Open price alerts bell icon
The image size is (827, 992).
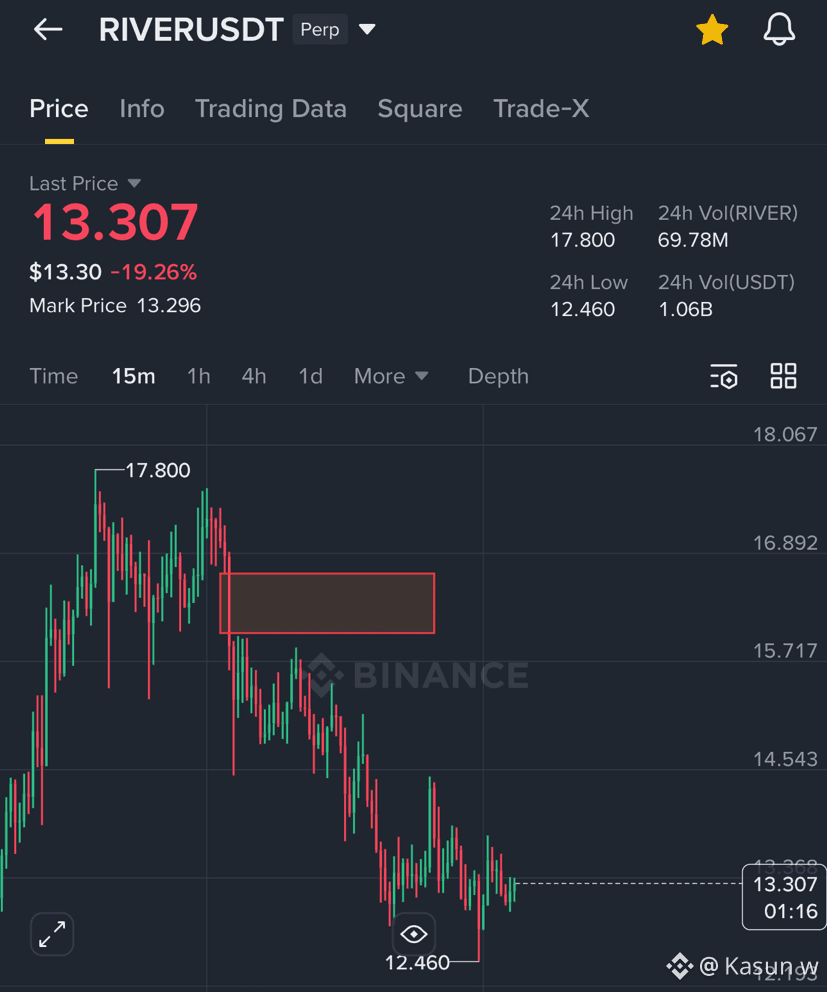(779, 30)
